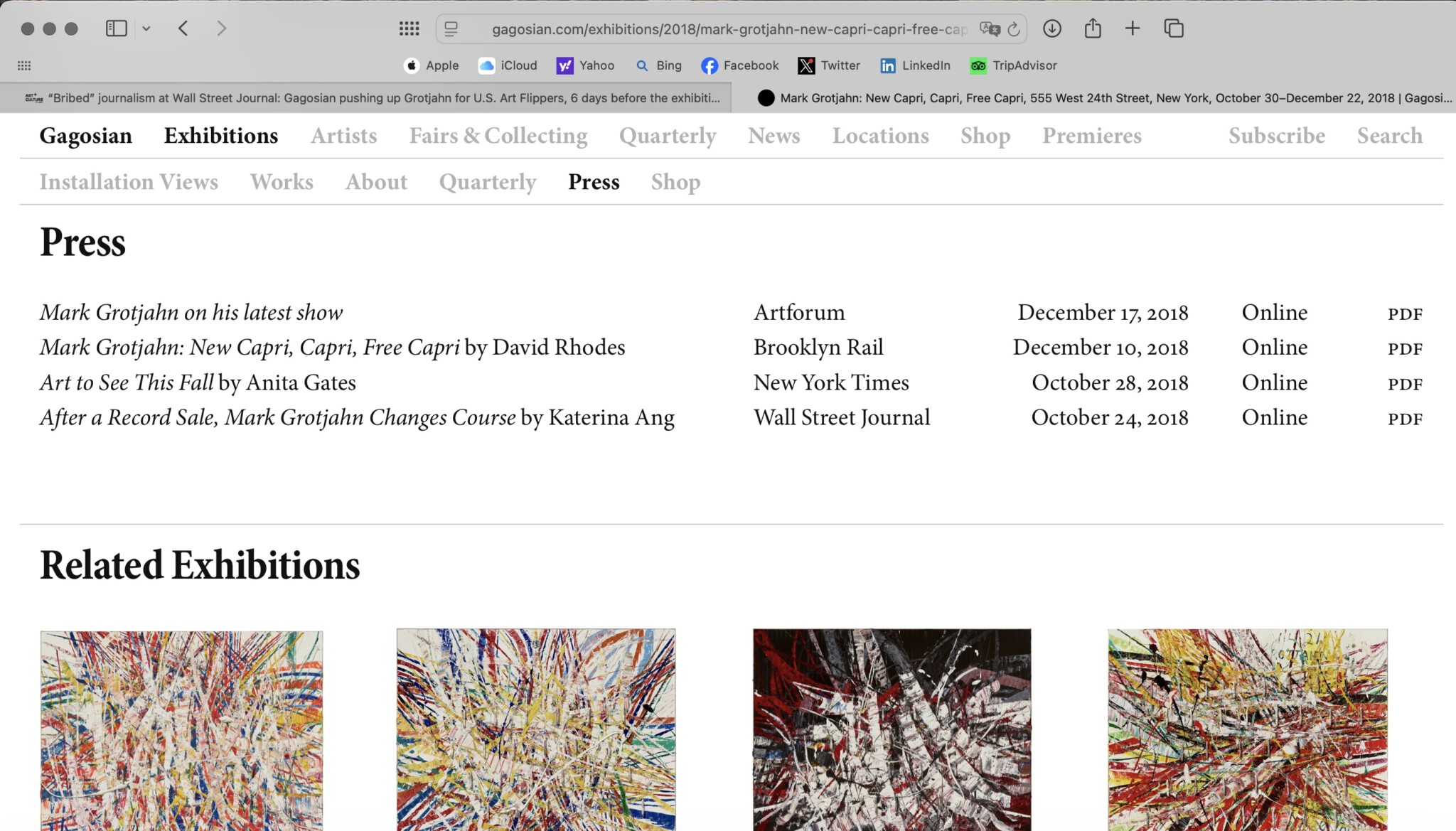Viewport: 1456px width, 831px height.
Task: Open the Yahoo bookmark
Action: (x=585, y=65)
